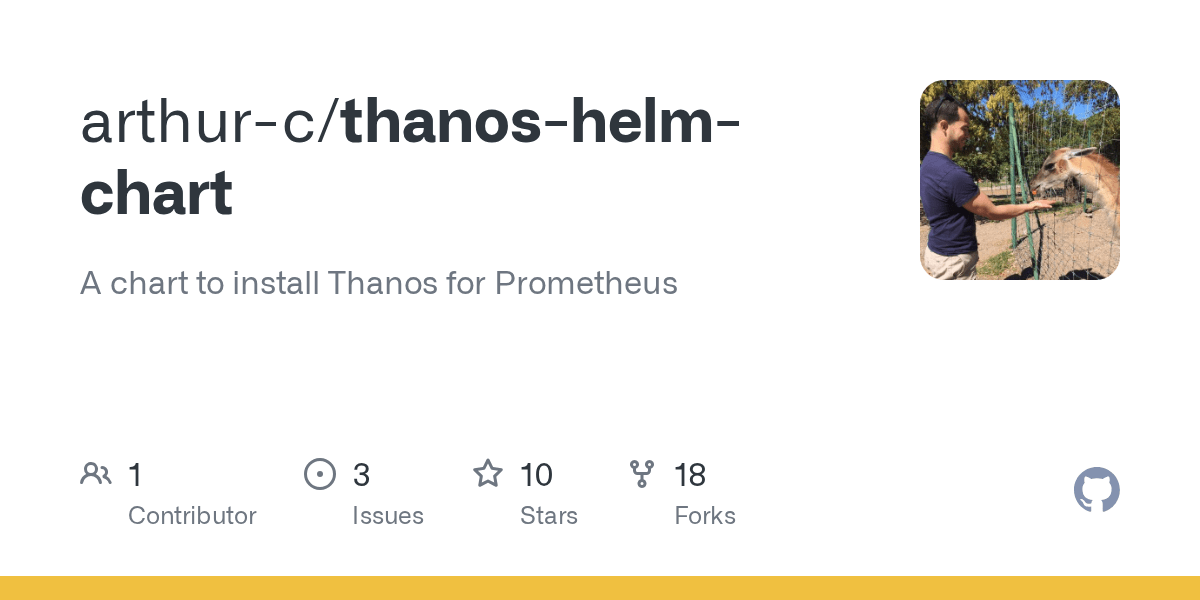The image size is (1200, 600).
Task: Click the man in the profile photo
Action: [x=950, y=190]
